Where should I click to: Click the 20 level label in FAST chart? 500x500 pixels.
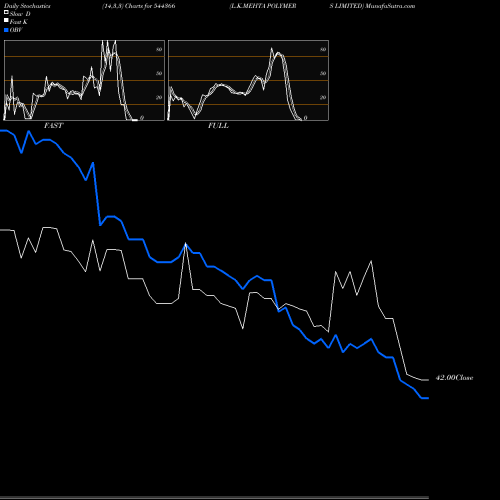159,97
